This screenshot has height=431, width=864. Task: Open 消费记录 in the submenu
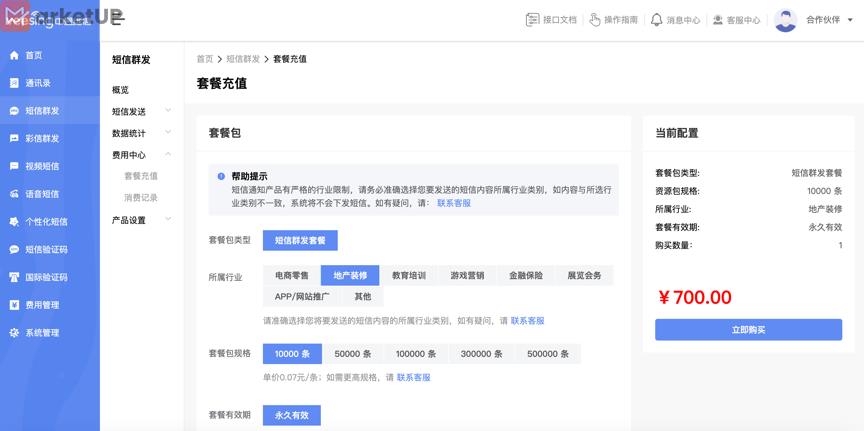[141, 197]
